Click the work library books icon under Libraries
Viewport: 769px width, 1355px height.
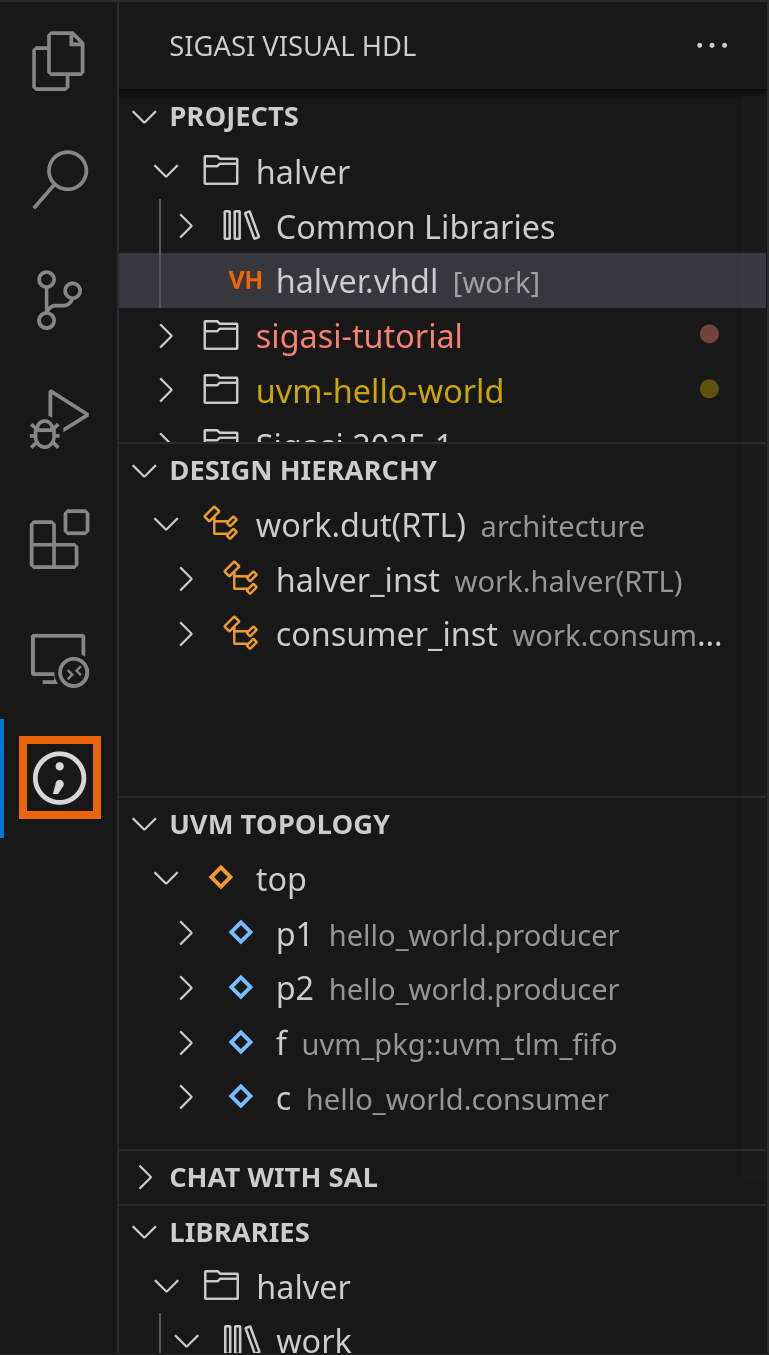tap(241, 1340)
